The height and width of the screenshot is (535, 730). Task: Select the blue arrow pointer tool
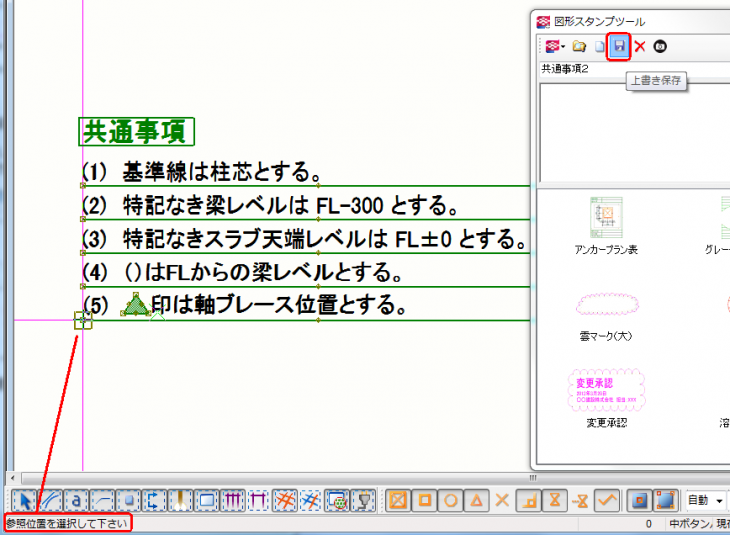24,501
